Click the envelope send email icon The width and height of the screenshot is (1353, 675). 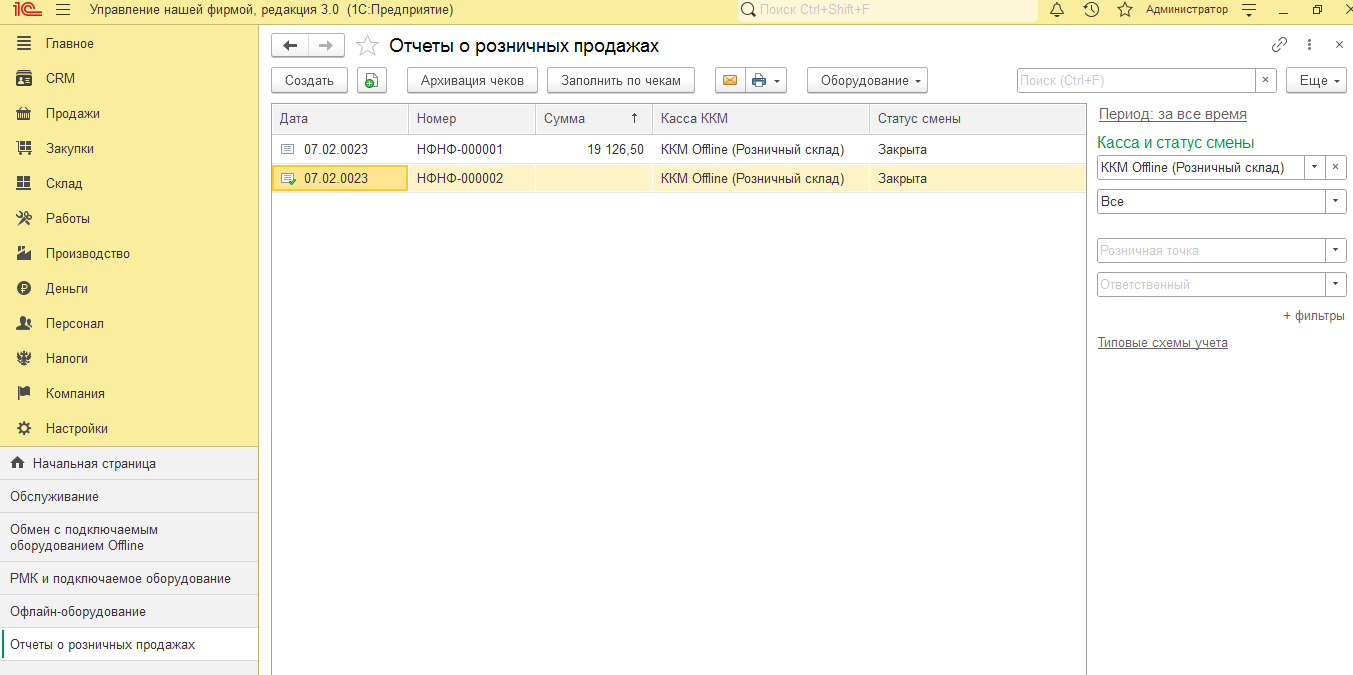coord(729,81)
